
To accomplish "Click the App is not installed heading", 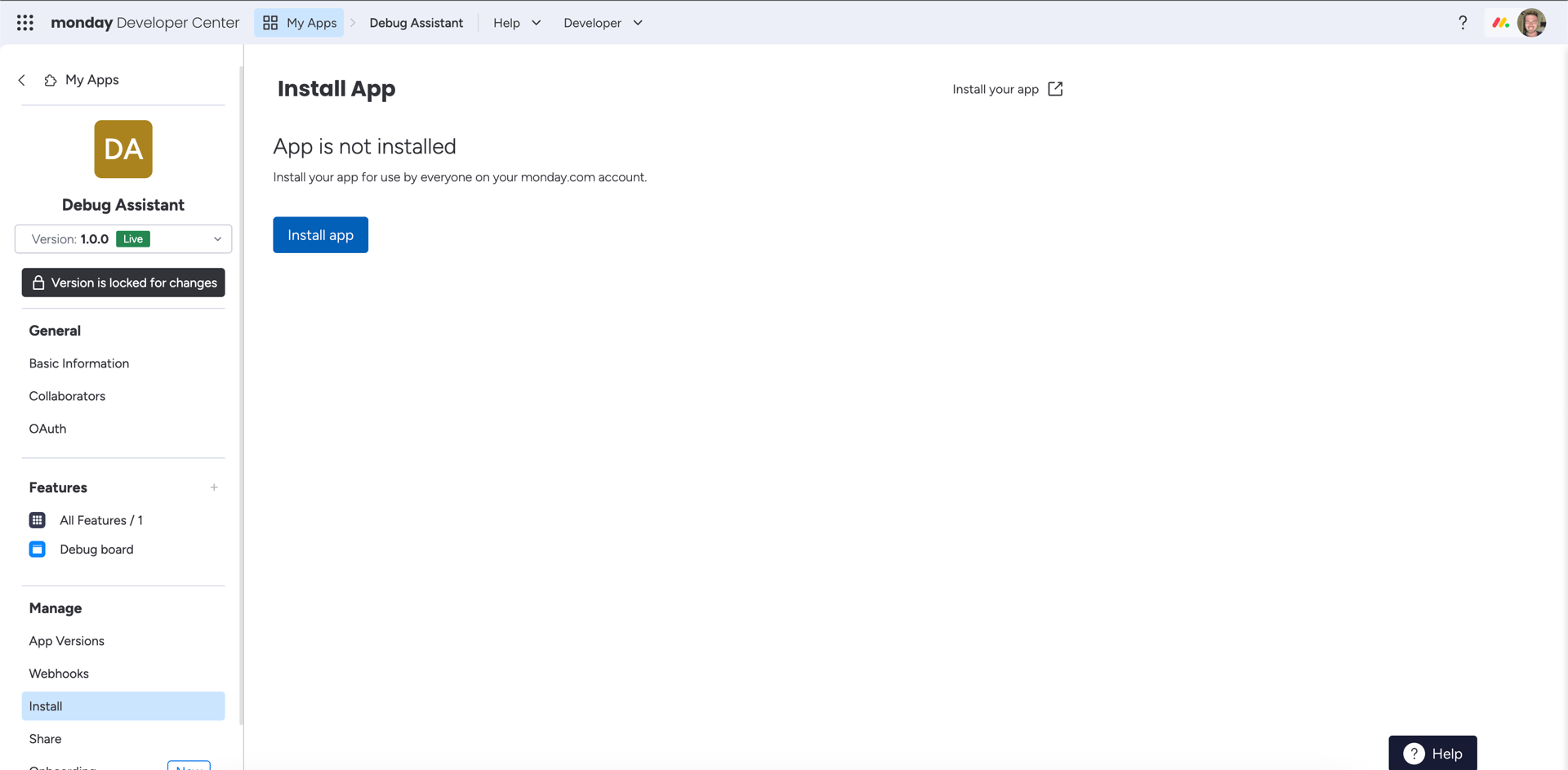I will coord(364,146).
